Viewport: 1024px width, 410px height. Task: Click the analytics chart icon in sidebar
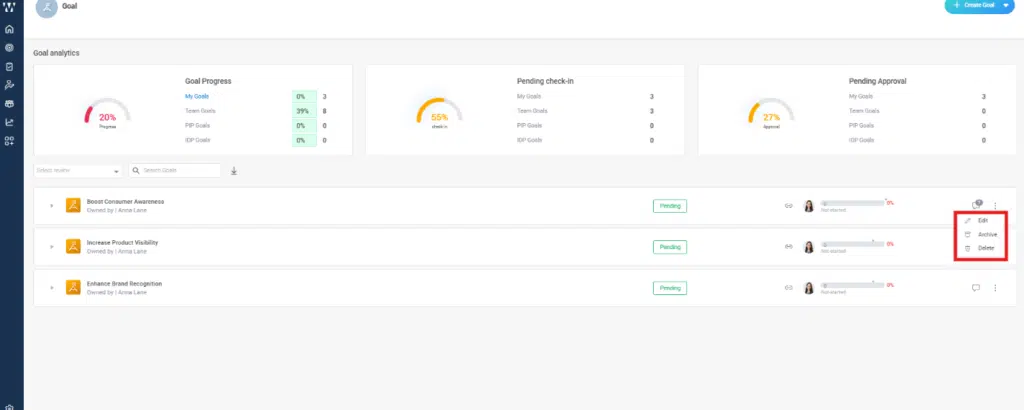click(x=10, y=122)
